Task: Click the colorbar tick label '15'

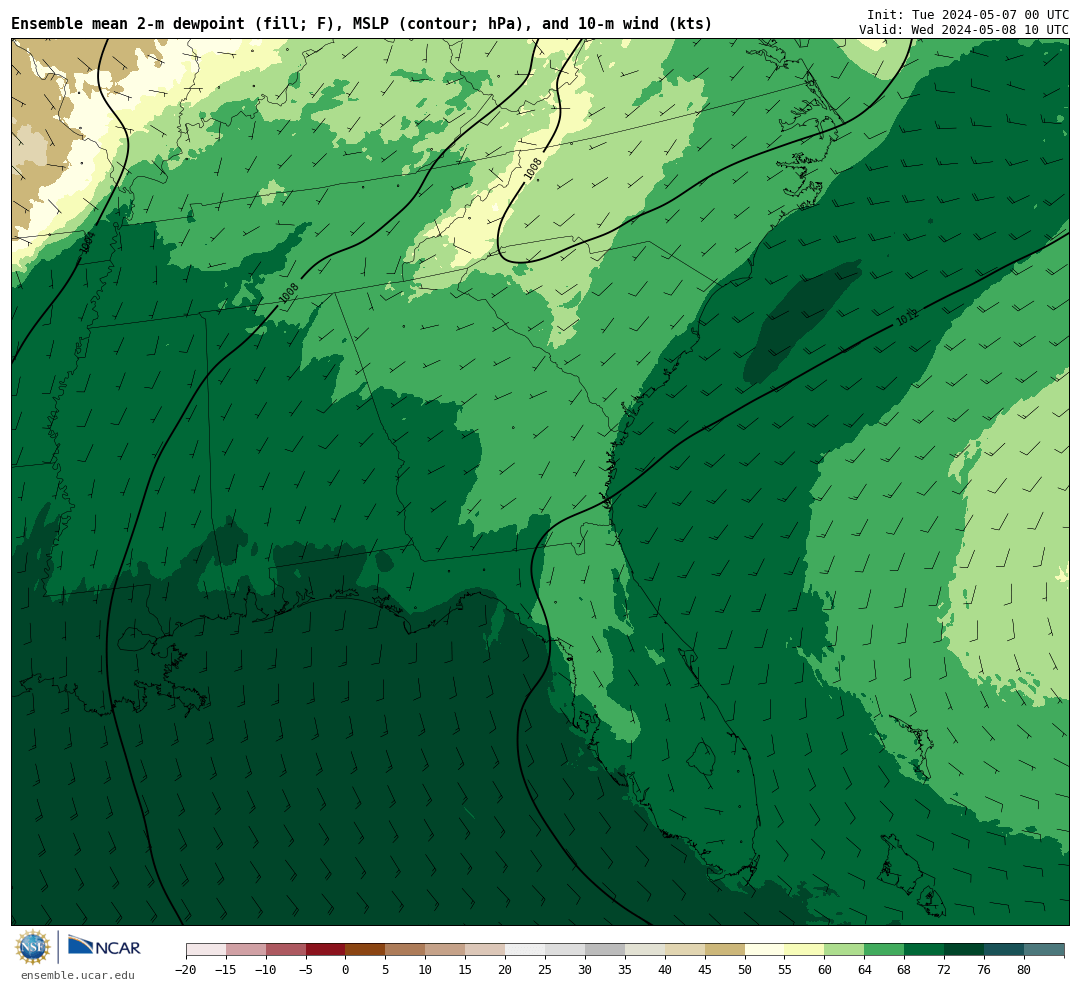Action: coord(466,969)
